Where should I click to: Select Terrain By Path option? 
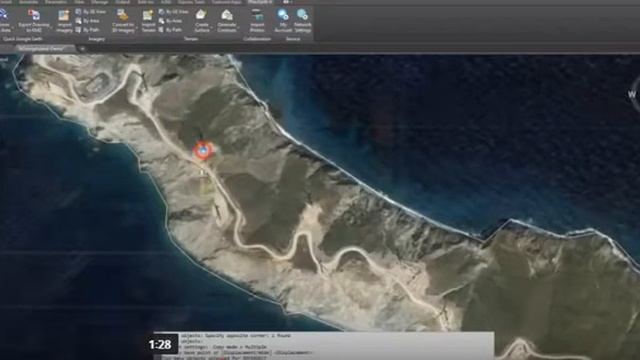tap(171, 30)
